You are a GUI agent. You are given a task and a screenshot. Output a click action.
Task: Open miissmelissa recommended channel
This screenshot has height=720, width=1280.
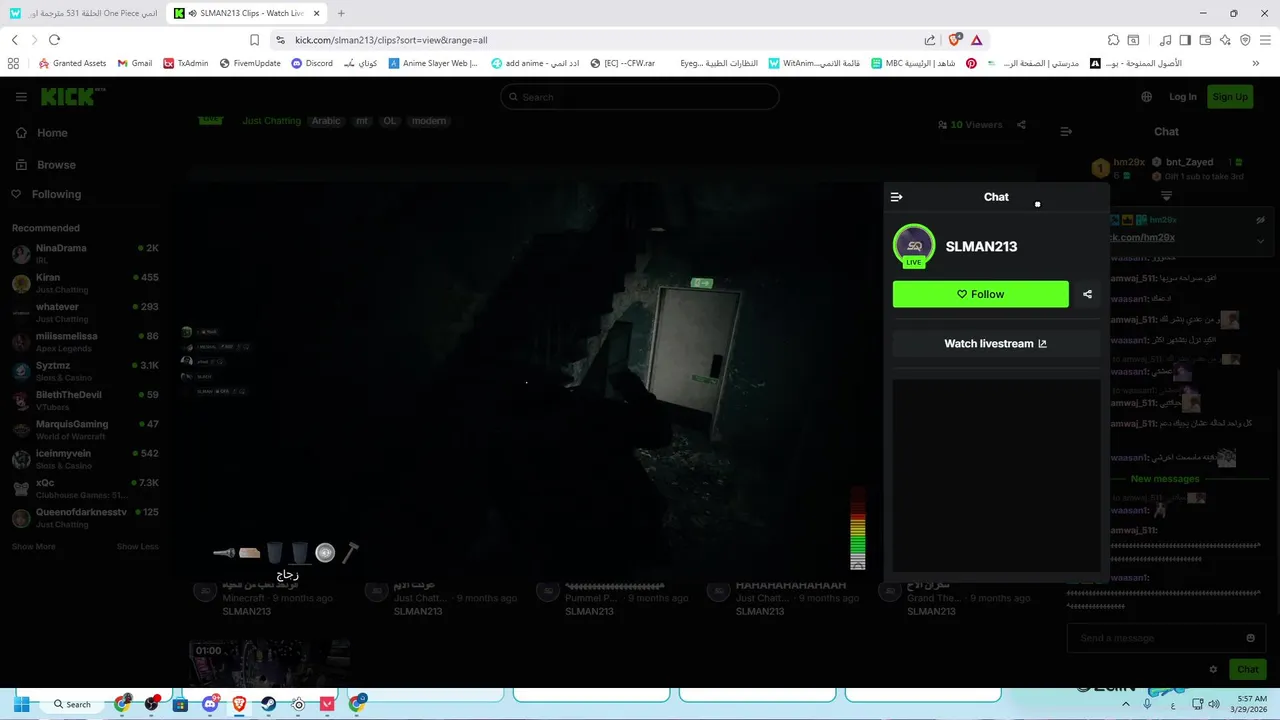[x=85, y=341]
